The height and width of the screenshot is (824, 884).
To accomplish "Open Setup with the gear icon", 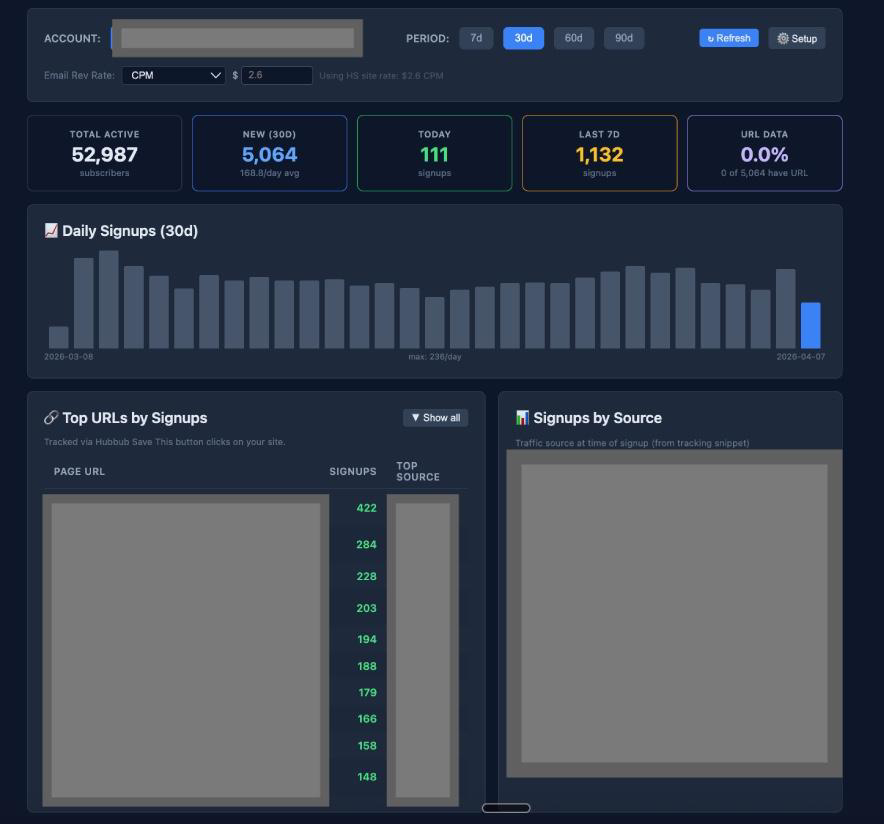I will tap(797, 38).
